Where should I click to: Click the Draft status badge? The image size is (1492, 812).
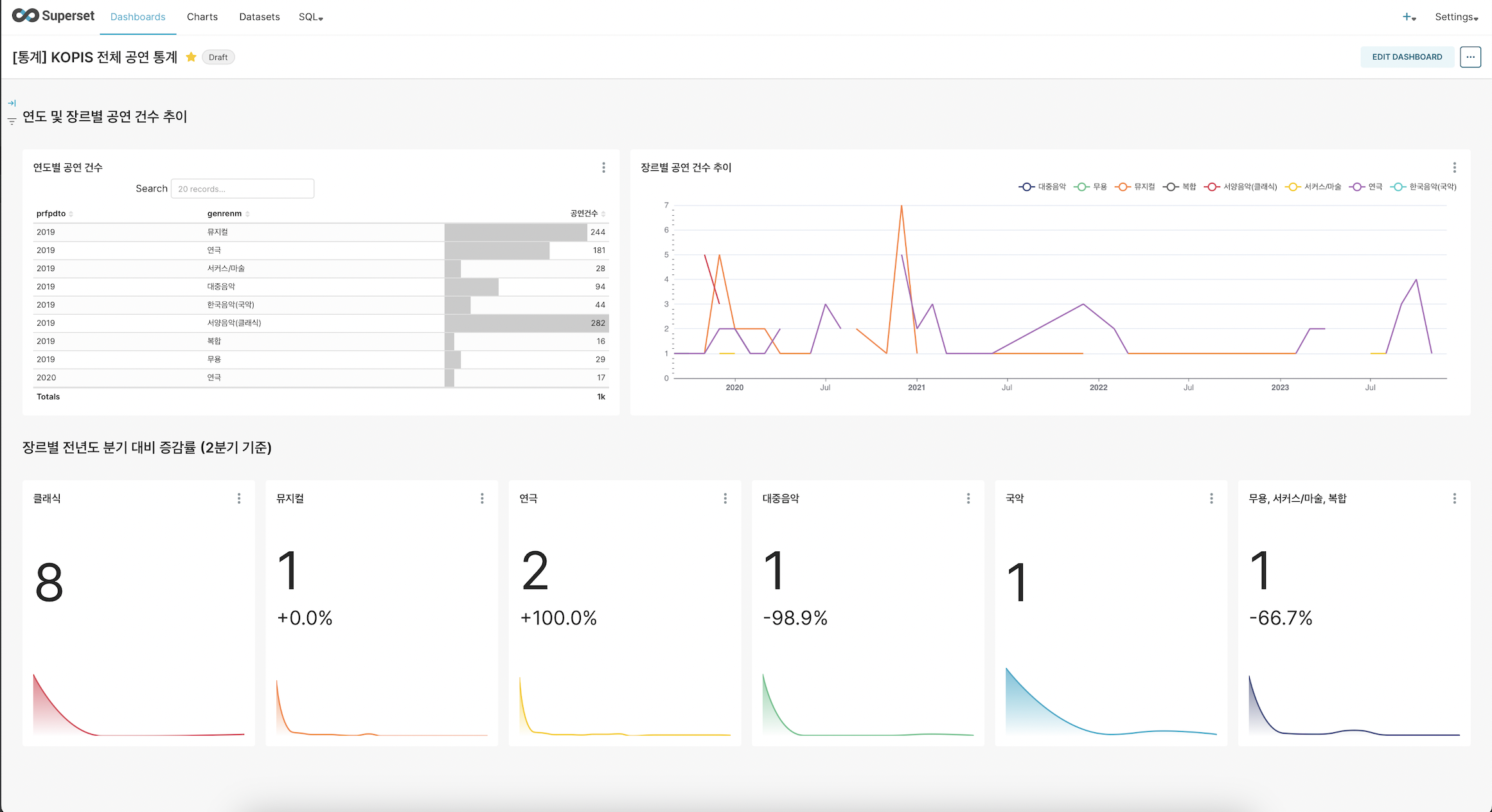pos(218,57)
